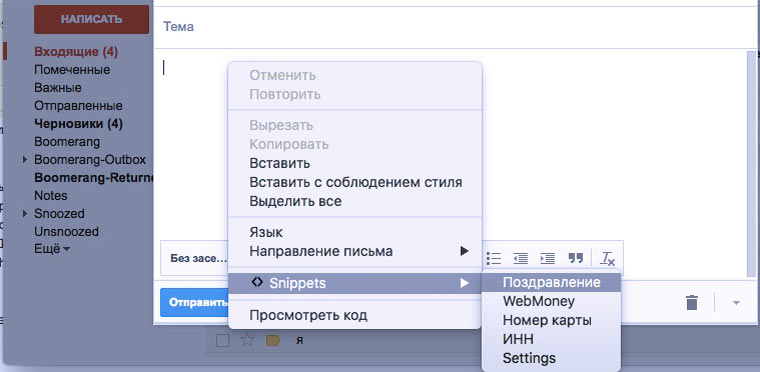Open the Отправленные folder
This screenshot has width=760, height=372.
(x=78, y=106)
